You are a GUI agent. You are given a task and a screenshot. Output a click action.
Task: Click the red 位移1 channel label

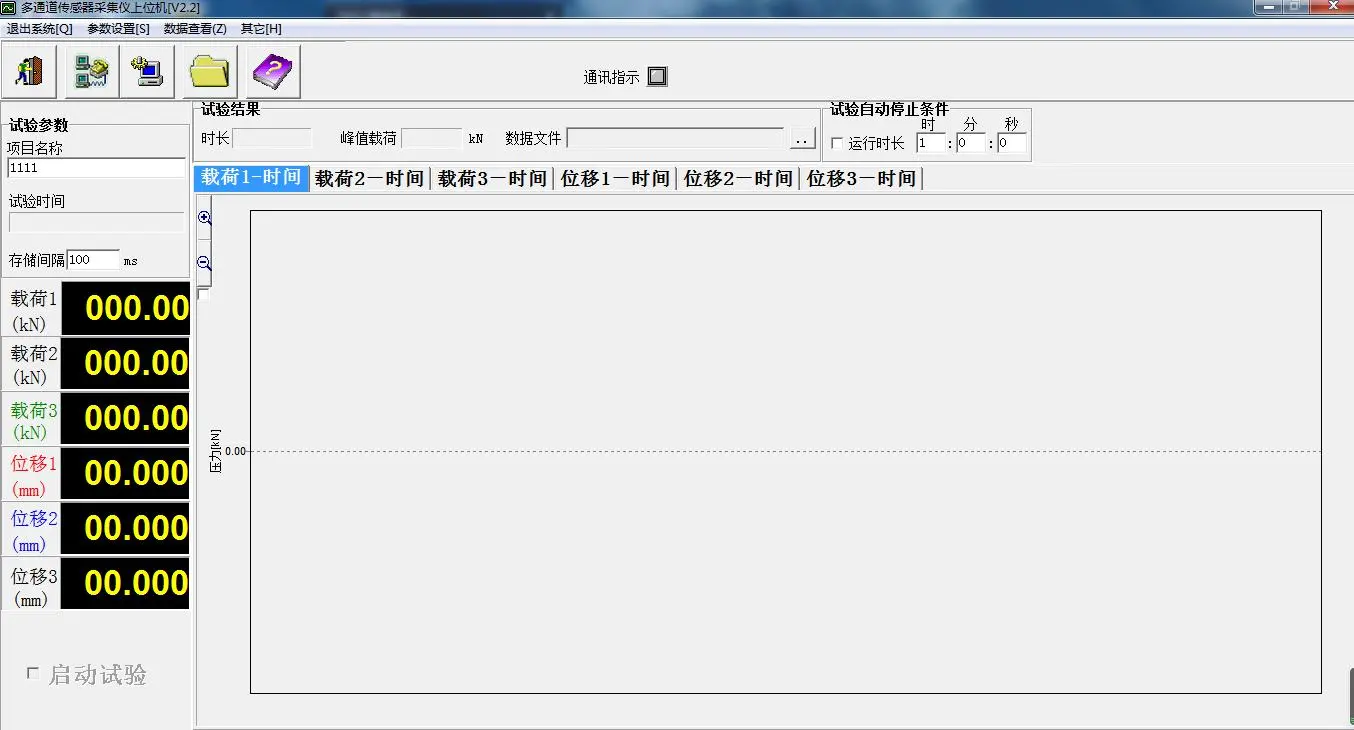[x=34, y=464]
